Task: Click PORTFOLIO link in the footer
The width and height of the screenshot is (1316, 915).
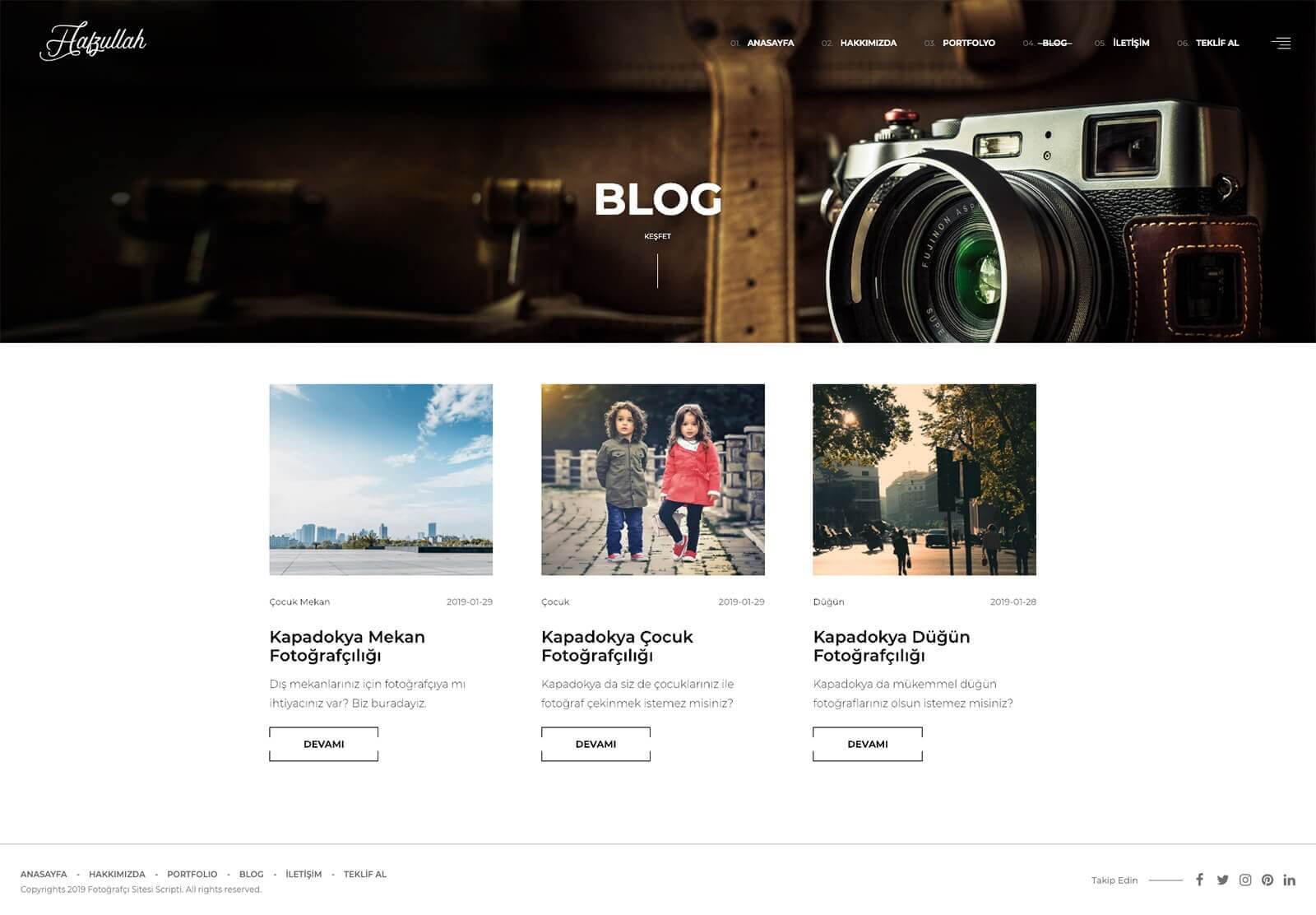Action: (192, 874)
